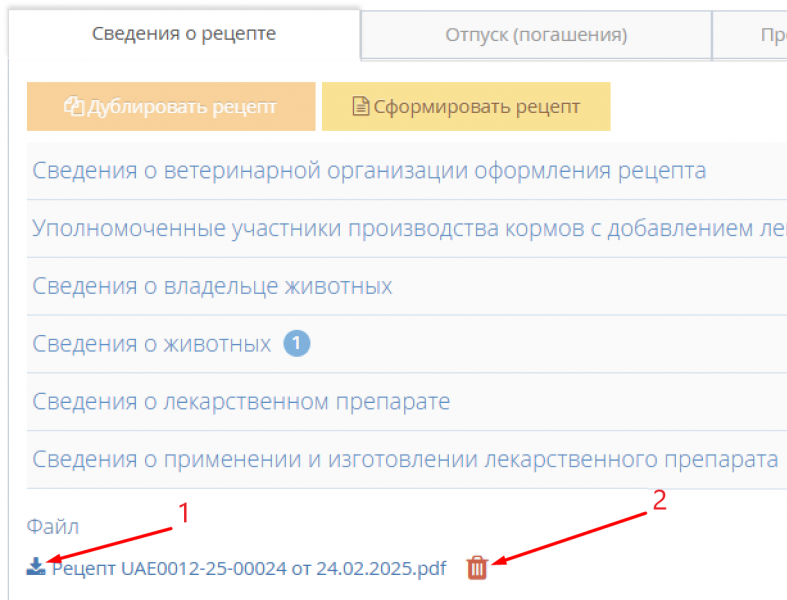Expand Сведения о применении и изготовлении section
The image size is (787, 600).
(x=405, y=460)
